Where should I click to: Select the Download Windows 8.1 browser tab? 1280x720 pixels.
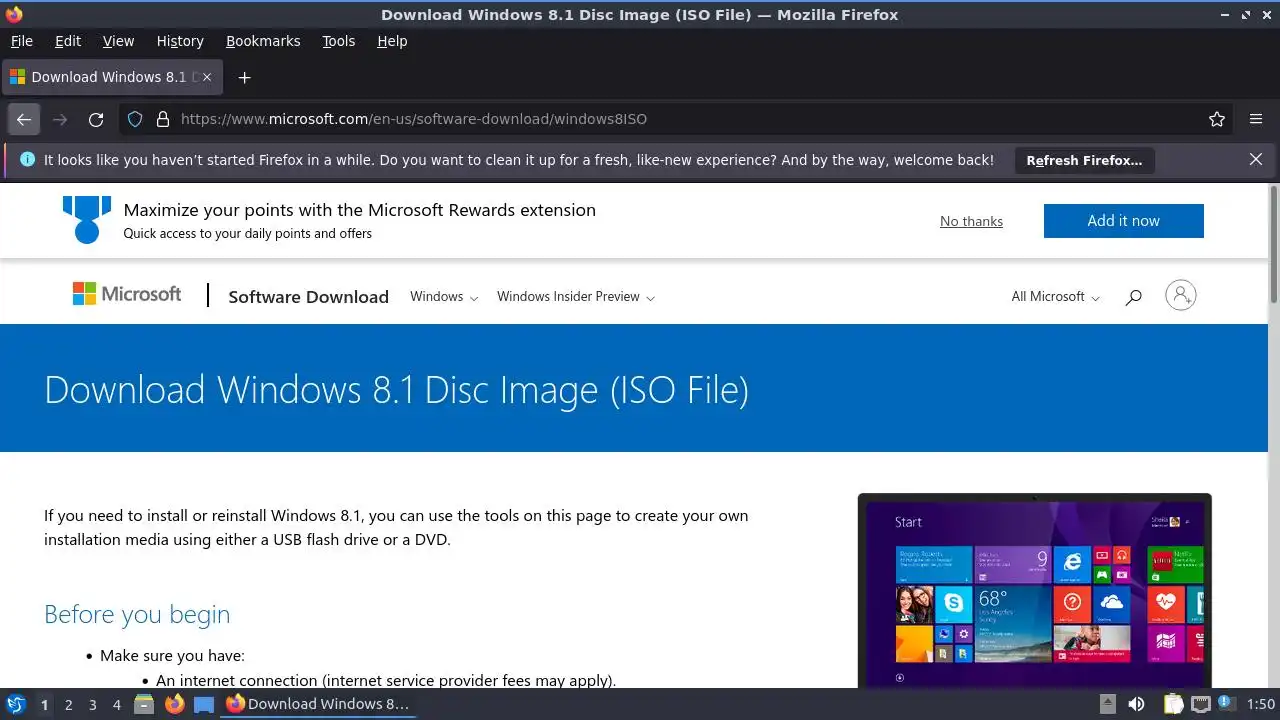pyautogui.click(x=113, y=77)
